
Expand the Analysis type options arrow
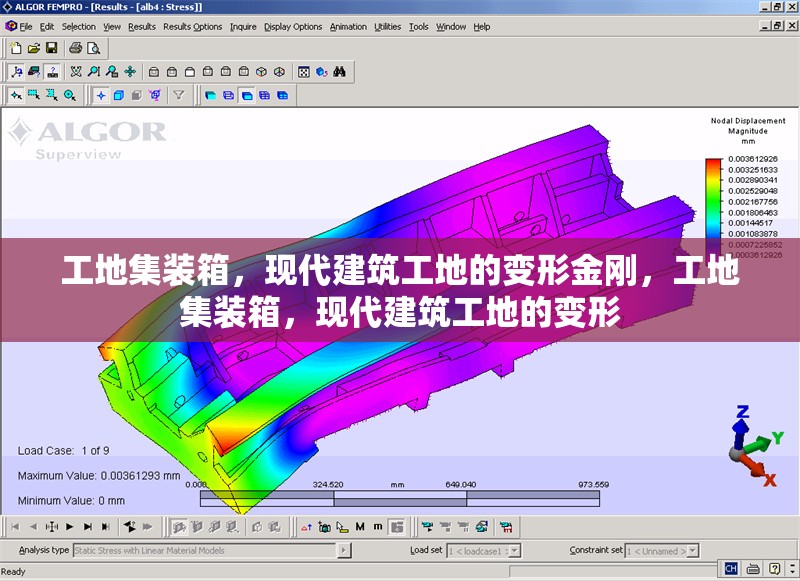(x=345, y=549)
